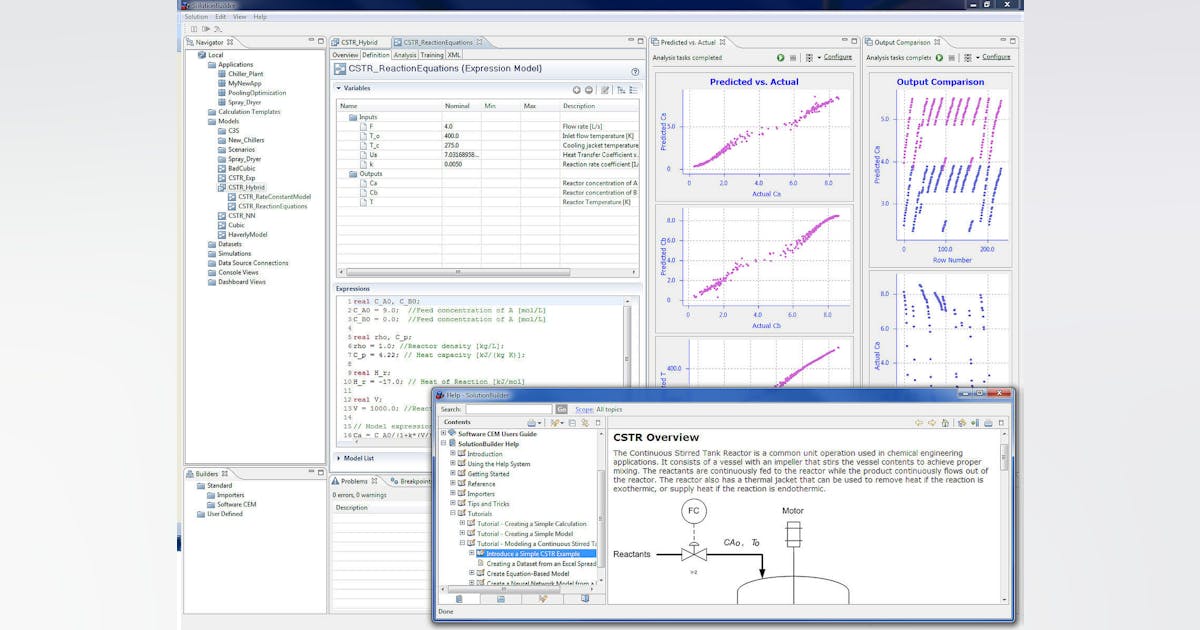Image resolution: width=1200 pixels, height=630 pixels.
Task: Go back in Help content pane
Action: (x=918, y=423)
